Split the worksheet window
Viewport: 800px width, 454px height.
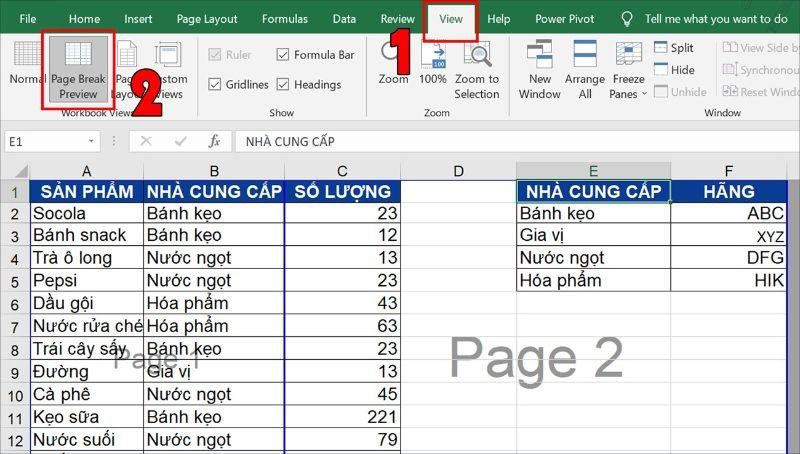point(674,47)
